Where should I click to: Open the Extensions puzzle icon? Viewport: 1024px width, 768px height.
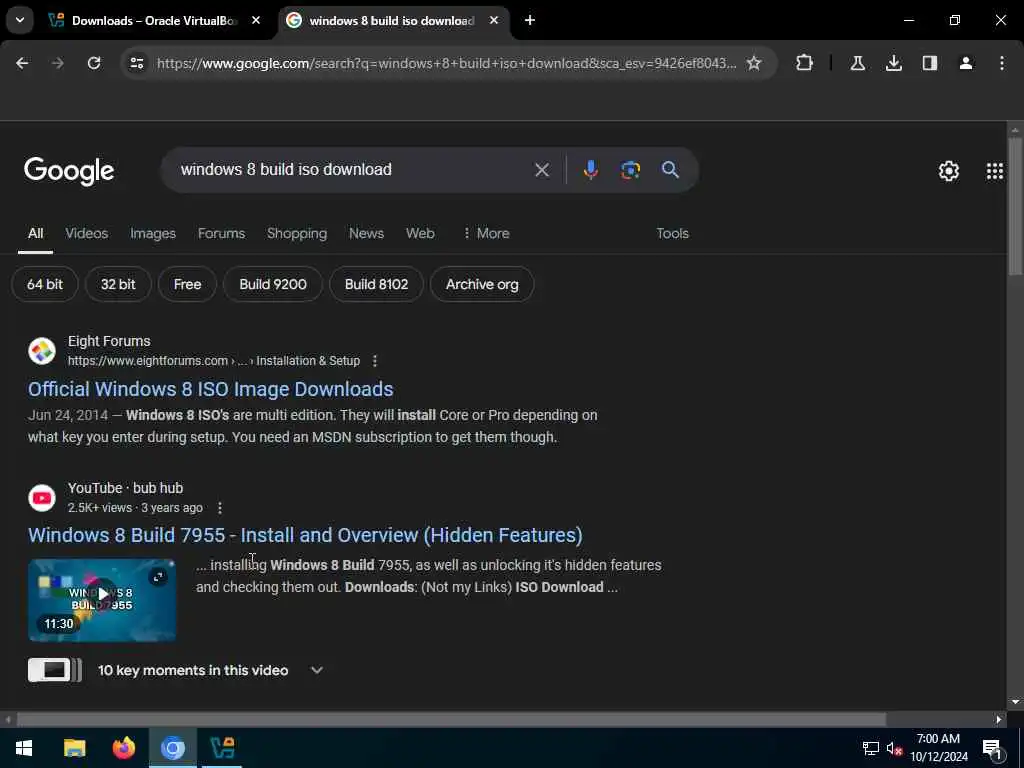[x=805, y=63]
